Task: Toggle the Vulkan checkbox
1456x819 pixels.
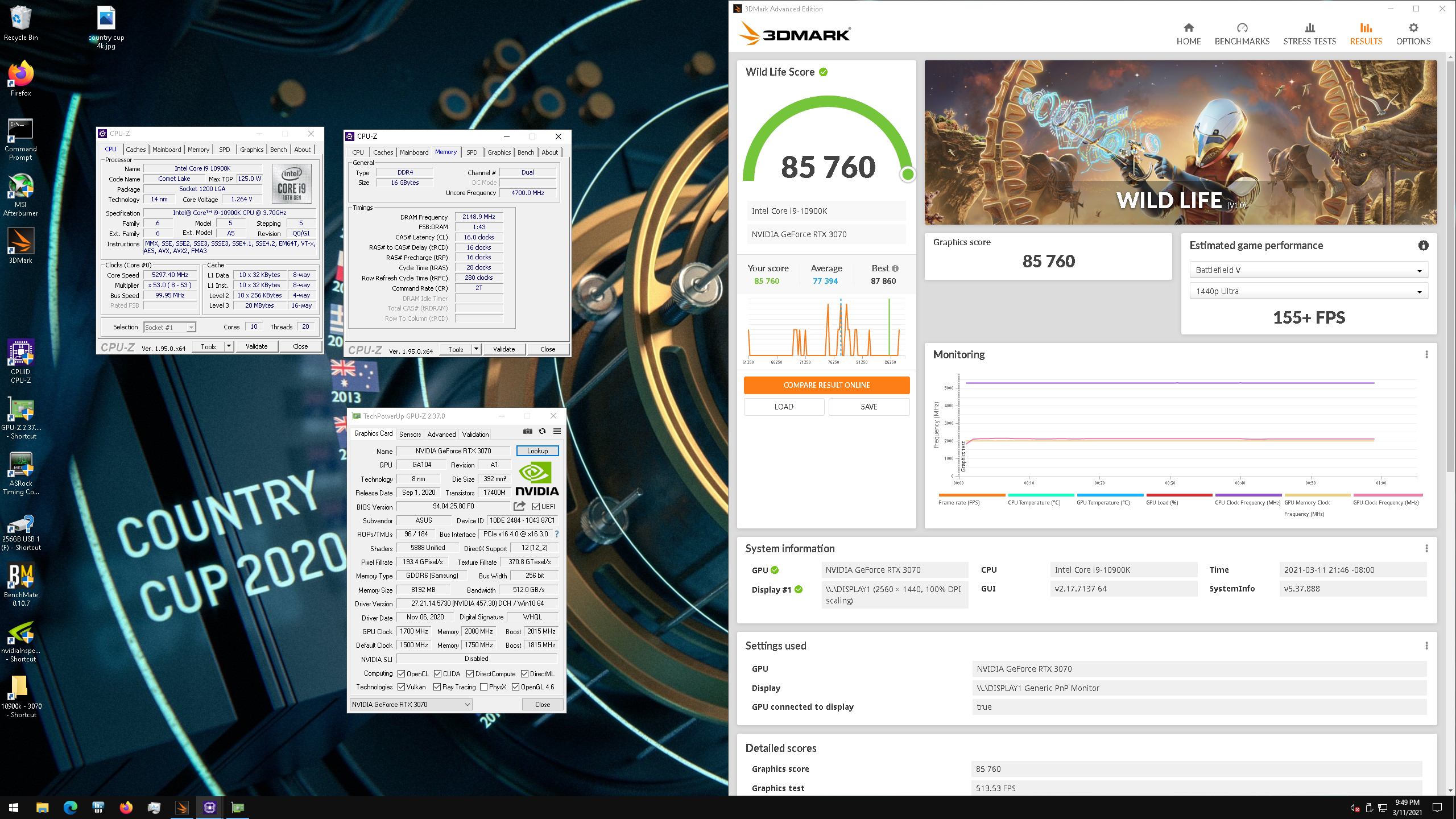Action: (x=401, y=687)
